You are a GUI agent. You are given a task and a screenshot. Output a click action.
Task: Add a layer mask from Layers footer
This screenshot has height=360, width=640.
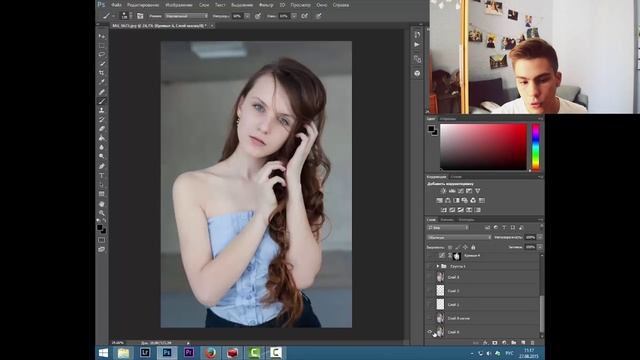(x=495, y=343)
